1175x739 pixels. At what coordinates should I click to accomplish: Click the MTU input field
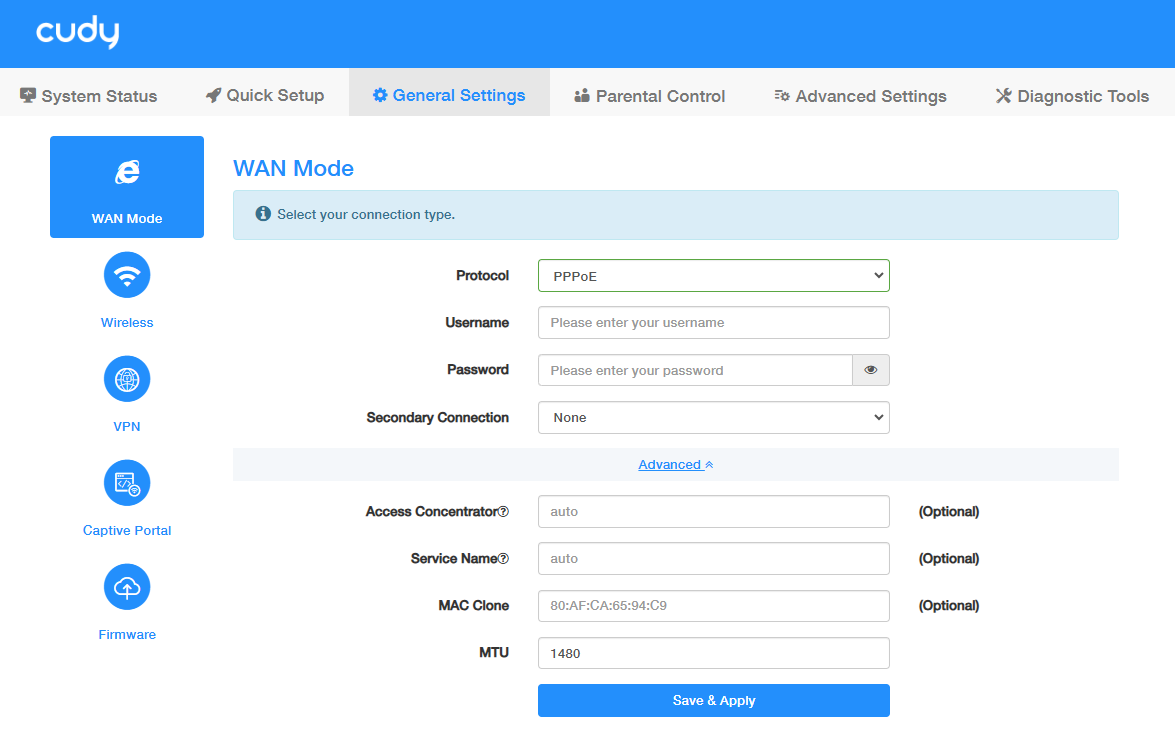(x=713, y=654)
